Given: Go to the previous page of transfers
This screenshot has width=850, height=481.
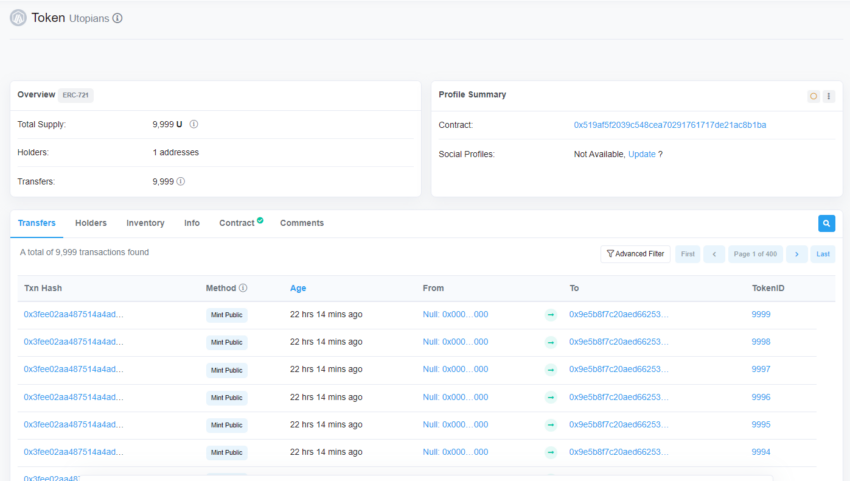Looking at the screenshot, I should coord(714,254).
